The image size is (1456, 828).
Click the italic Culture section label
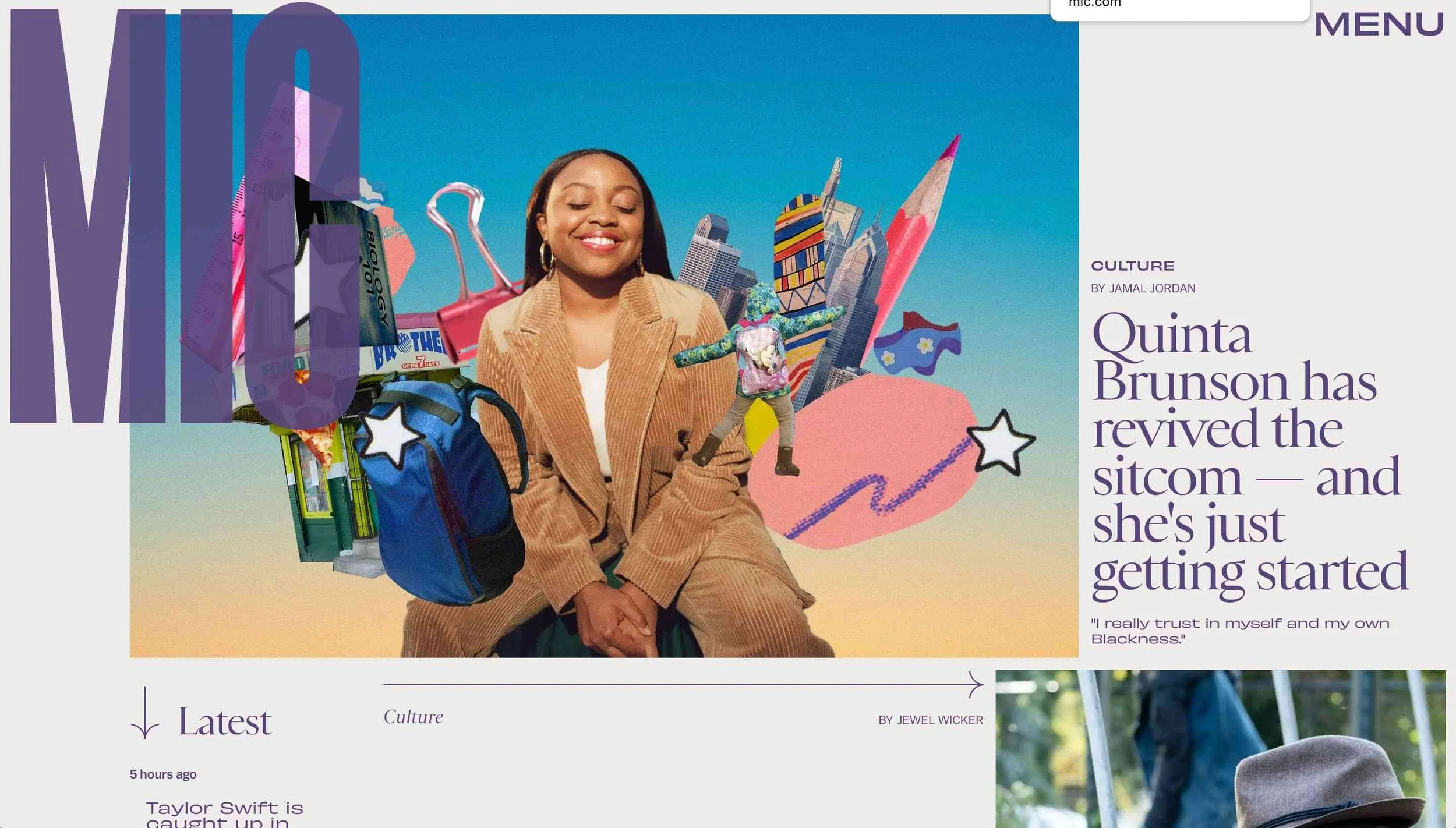413,717
